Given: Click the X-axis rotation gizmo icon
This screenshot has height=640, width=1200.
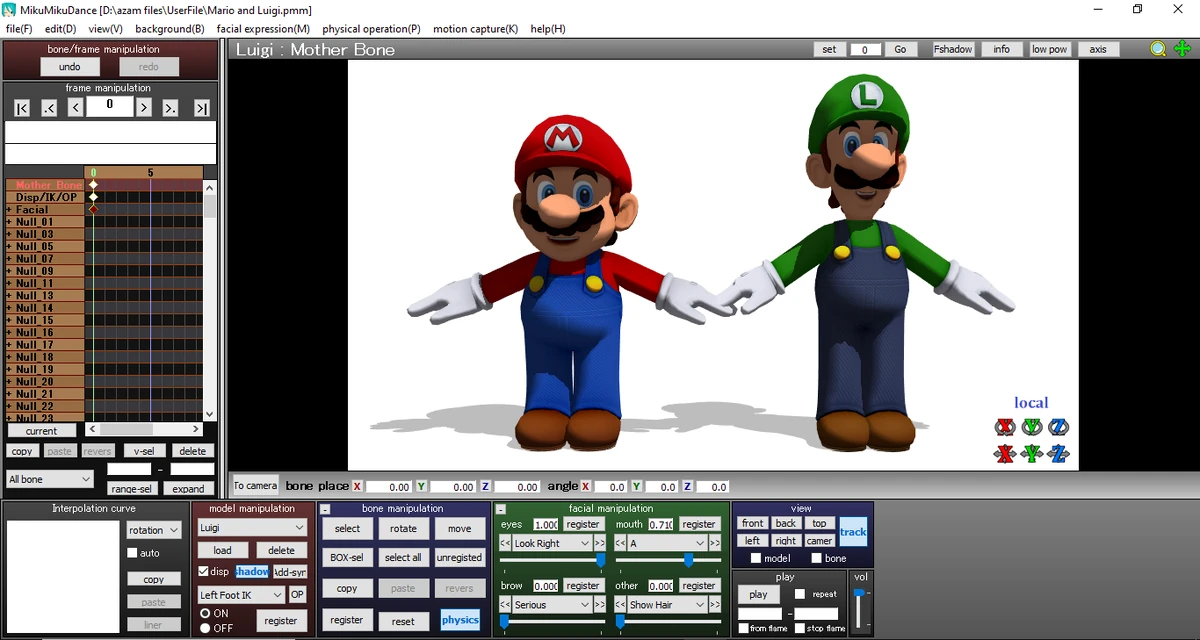Looking at the screenshot, I should pyautogui.click(x=1005, y=427).
